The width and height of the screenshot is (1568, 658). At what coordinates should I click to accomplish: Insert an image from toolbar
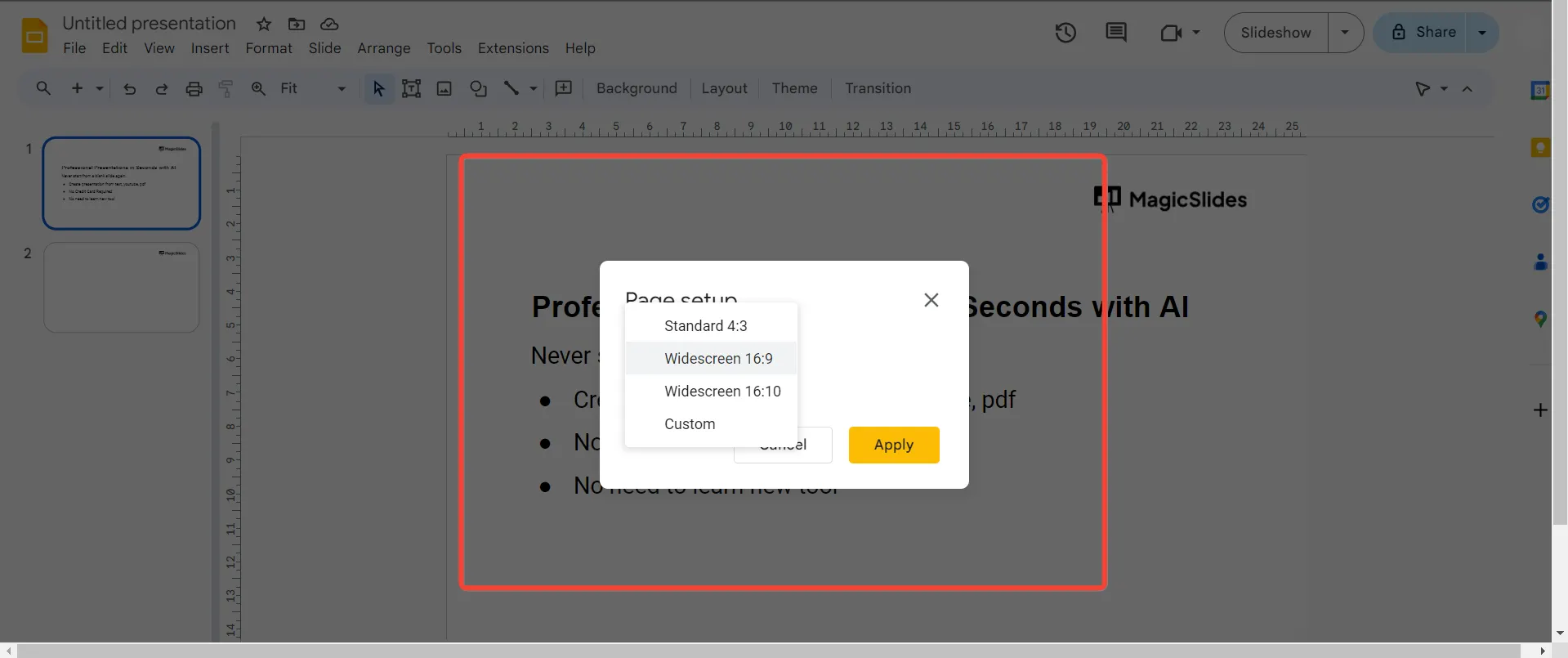click(444, 88)
